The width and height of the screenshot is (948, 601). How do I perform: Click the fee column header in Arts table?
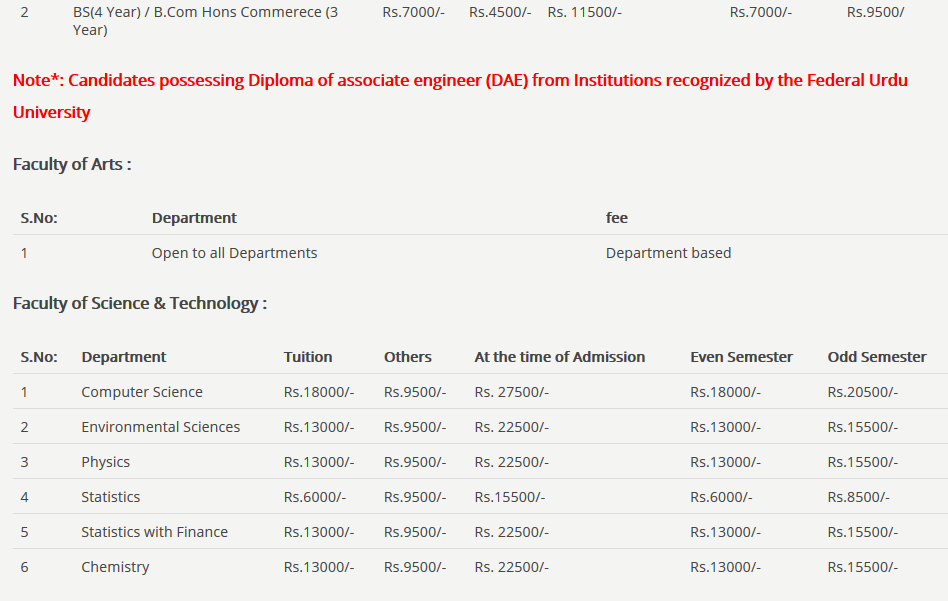[617, 218]
